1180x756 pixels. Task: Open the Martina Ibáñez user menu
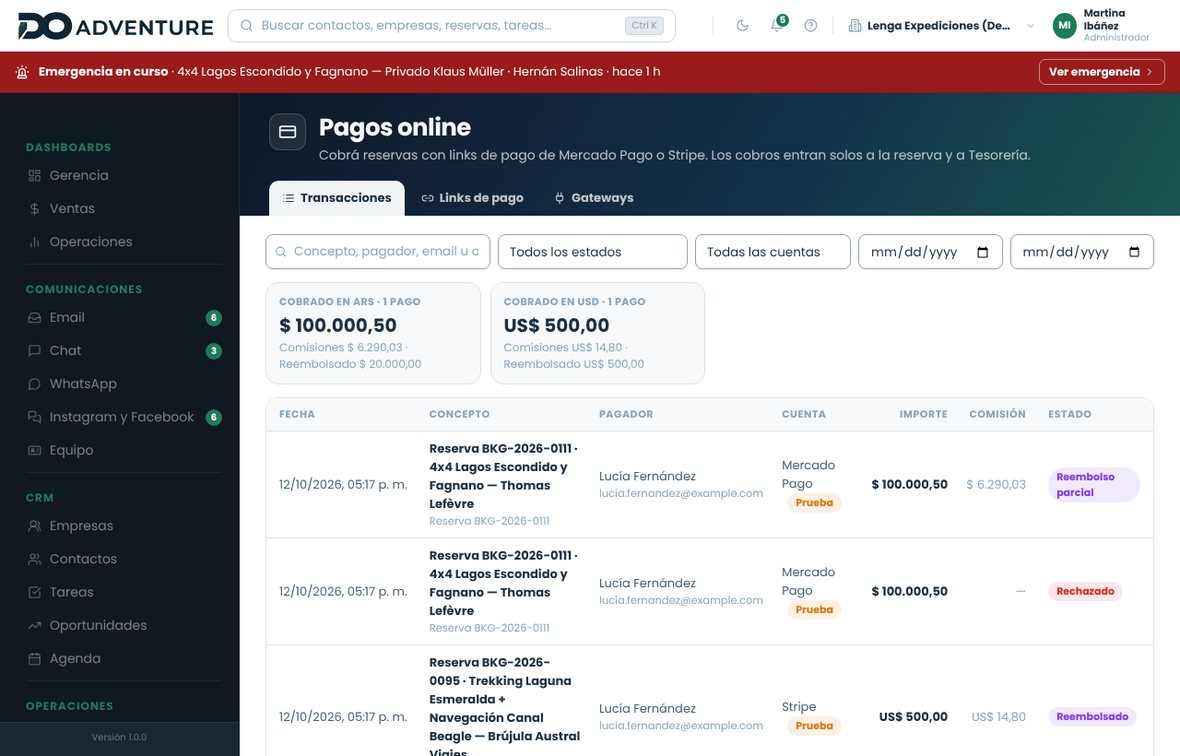click(1101, 26)
